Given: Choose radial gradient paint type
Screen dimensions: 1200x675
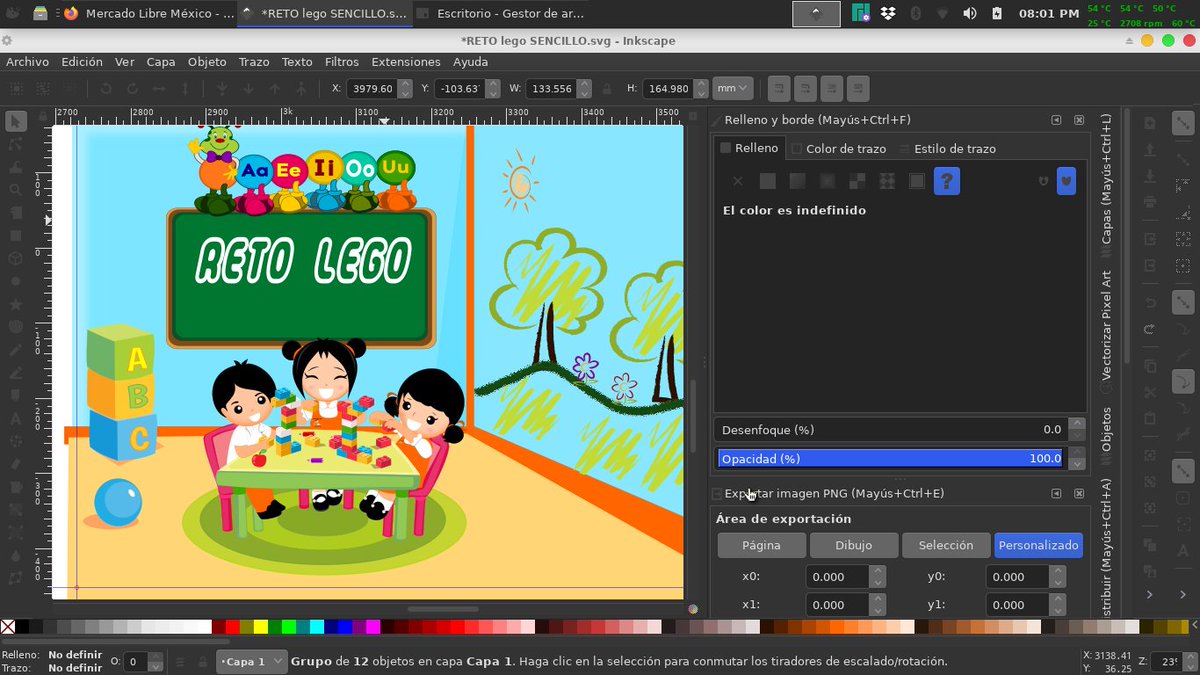Looking at the screenshot, I should coord(827,181).
